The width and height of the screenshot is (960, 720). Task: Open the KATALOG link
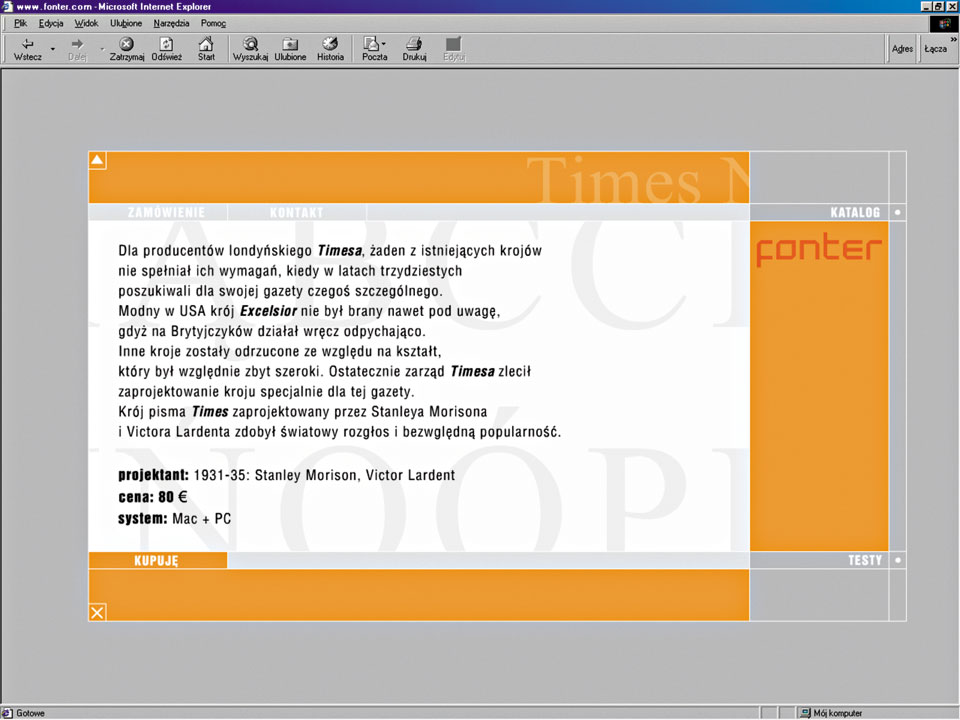point(855,212)
